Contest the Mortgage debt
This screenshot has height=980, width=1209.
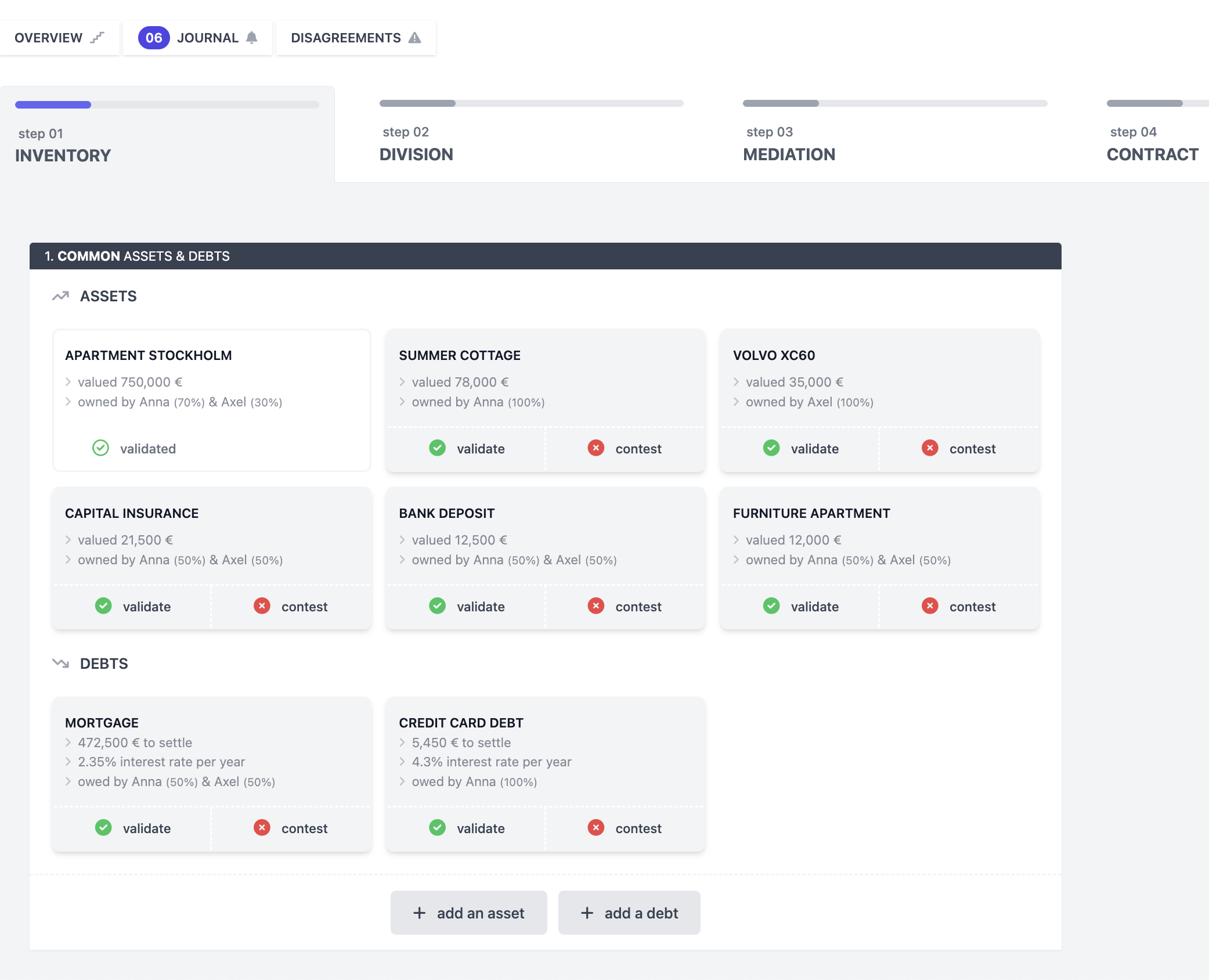291,828
